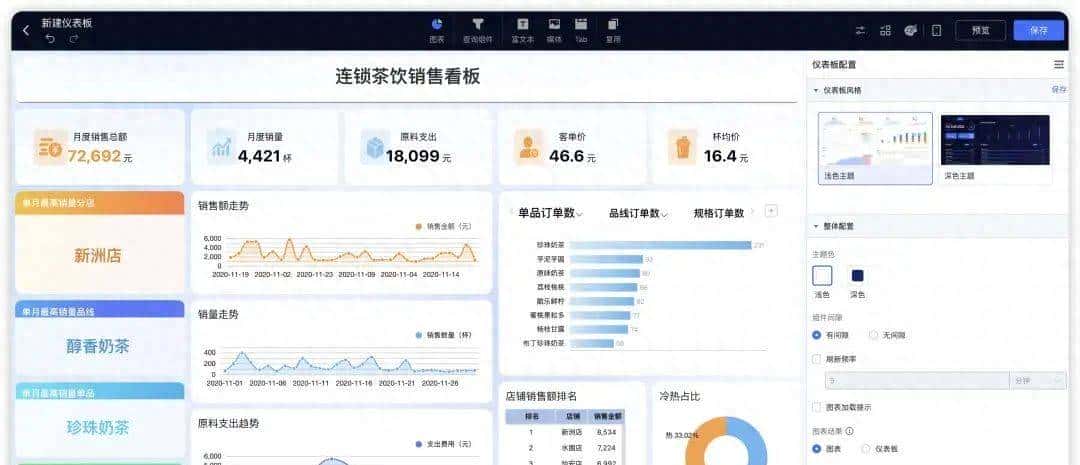Viewport: 1080px width, 465px height.
Task: Insert a 富文本 rich text component
Action: pyautogui.click(x=523, y=31)
